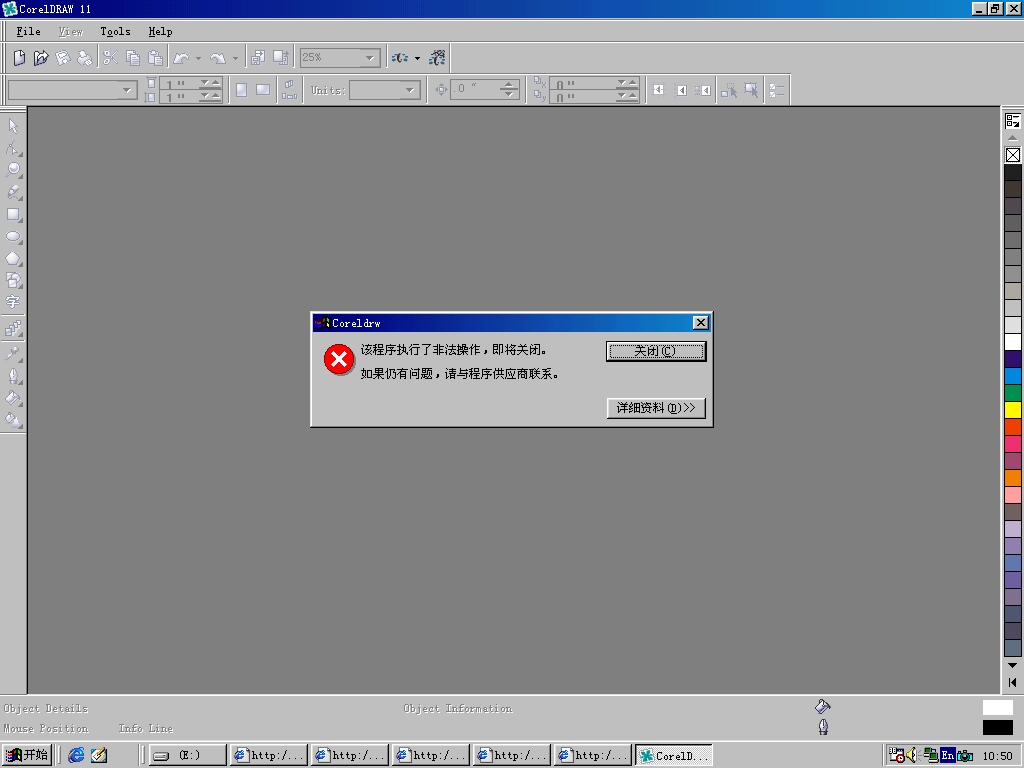Select the Interactive Fill tool
Screen dimensions: 1024x768
13,420
